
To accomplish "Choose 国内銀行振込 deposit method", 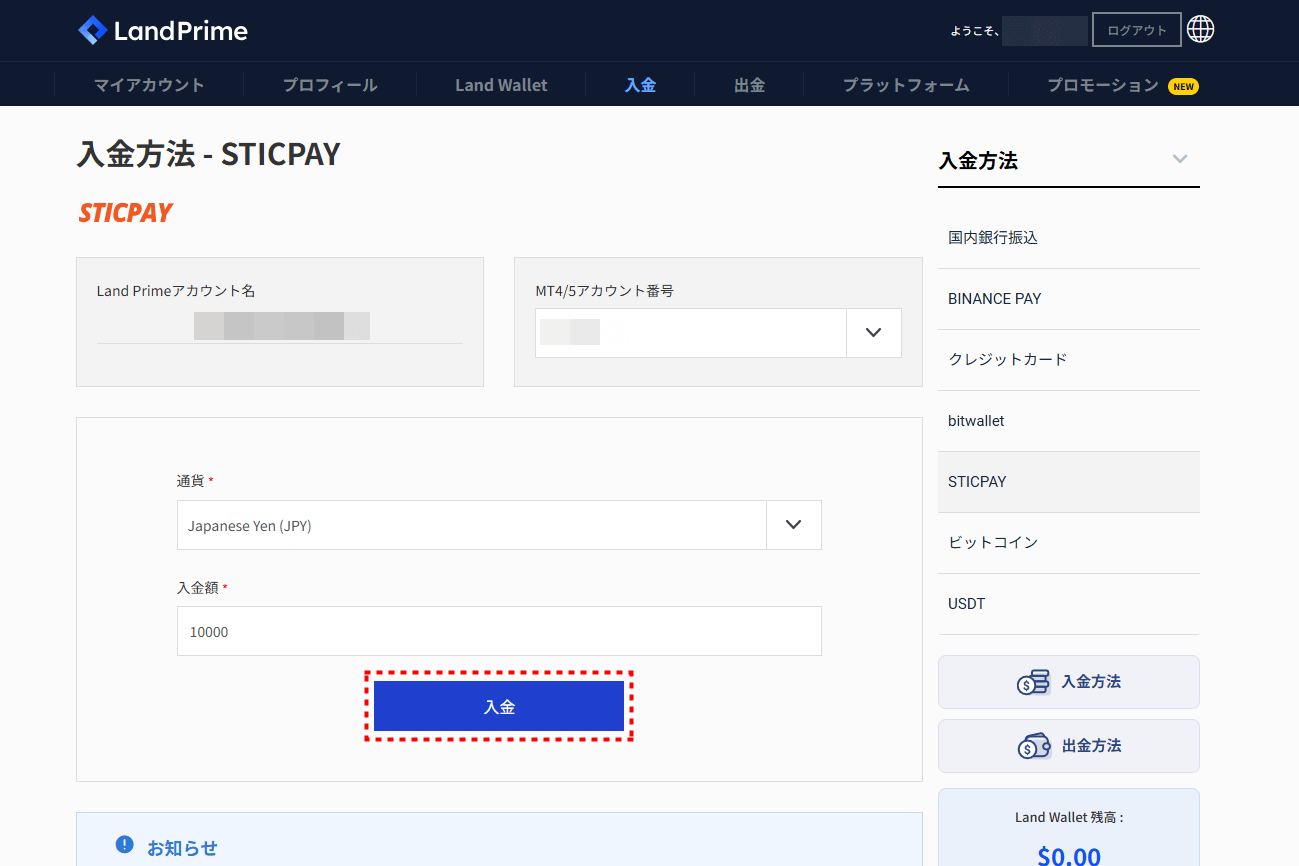I will 1069,238.
